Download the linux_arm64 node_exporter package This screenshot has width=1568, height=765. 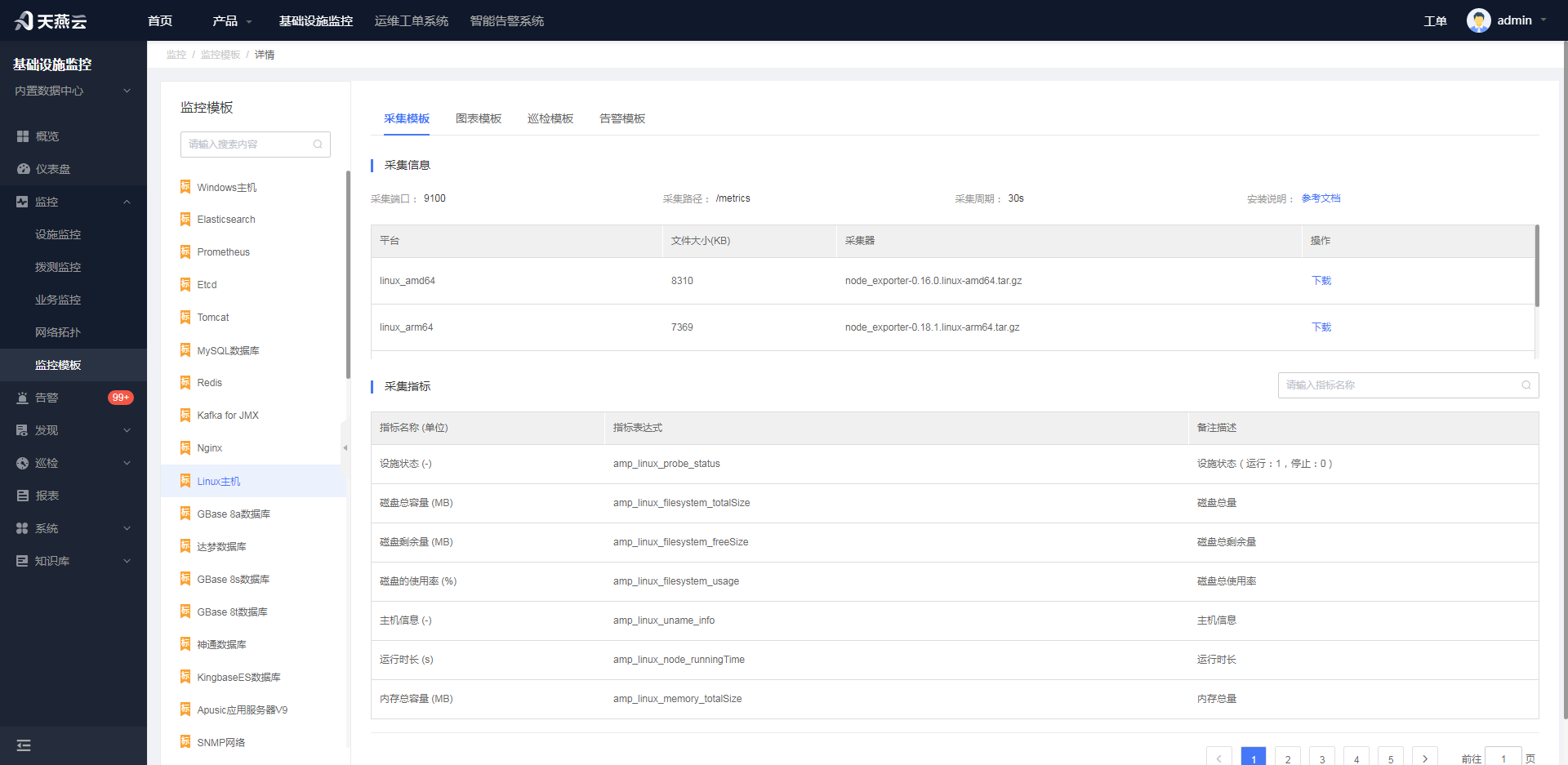[x=1321, y=327]
